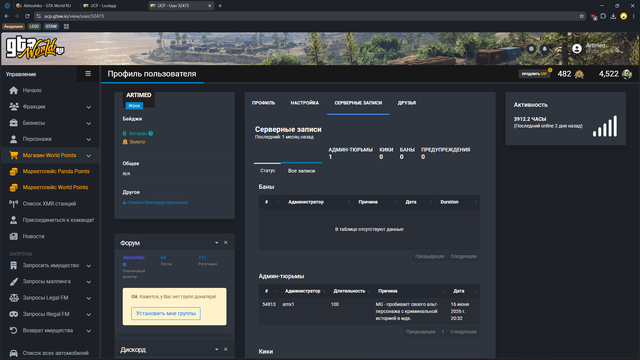Click Предыдущая under Админ-тюрьмы table
Screen dimensions: 640x360
[420, 332]
